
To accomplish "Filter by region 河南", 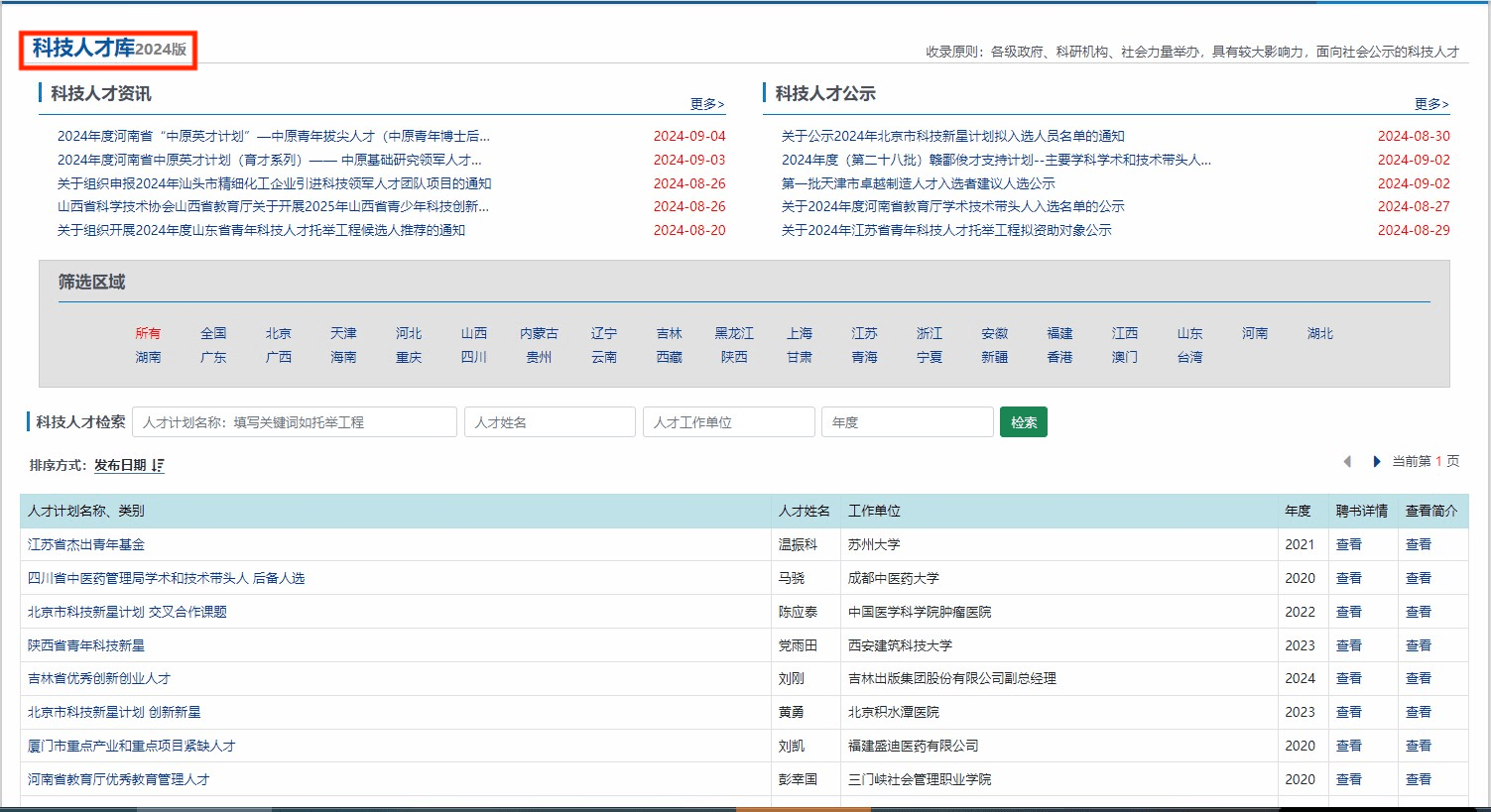I will coord(1255,333).
